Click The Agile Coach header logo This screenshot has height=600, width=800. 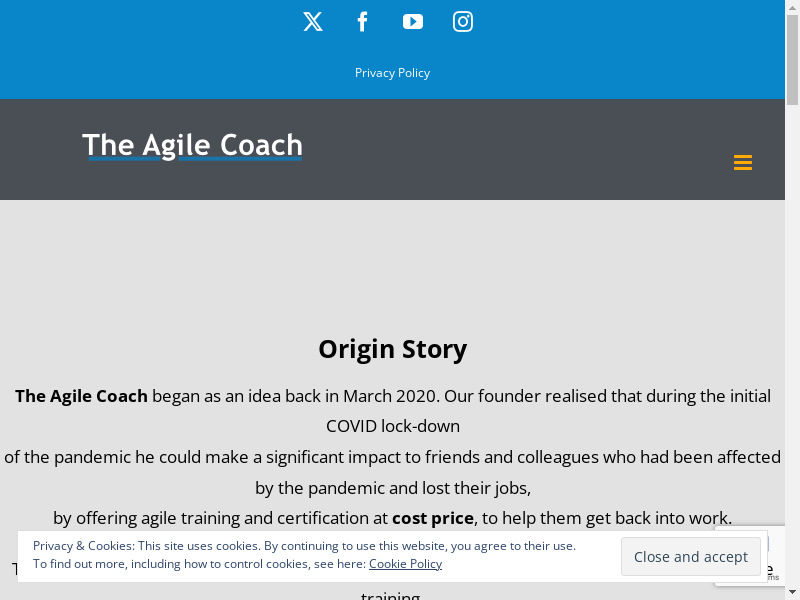click(x=192, y=146)
